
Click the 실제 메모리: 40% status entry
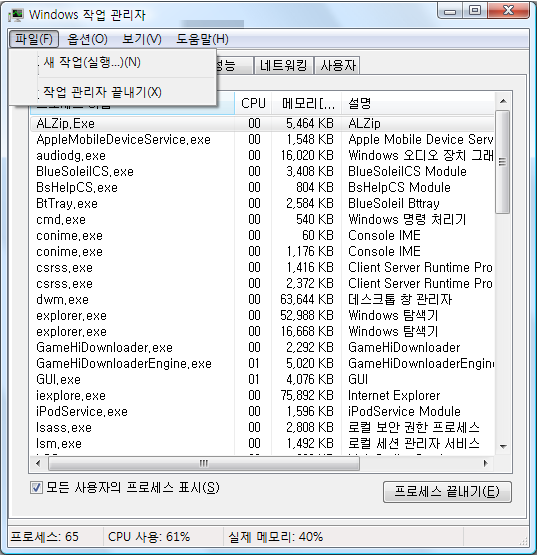[x=275, y=536]
